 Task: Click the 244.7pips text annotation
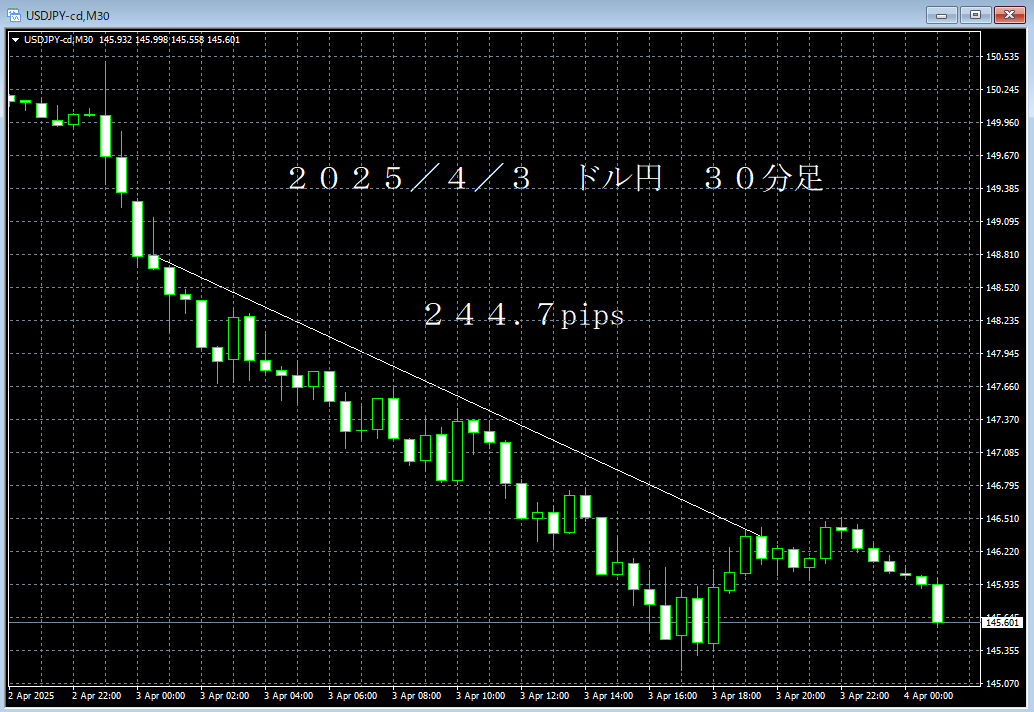click(x=525, y=315)
